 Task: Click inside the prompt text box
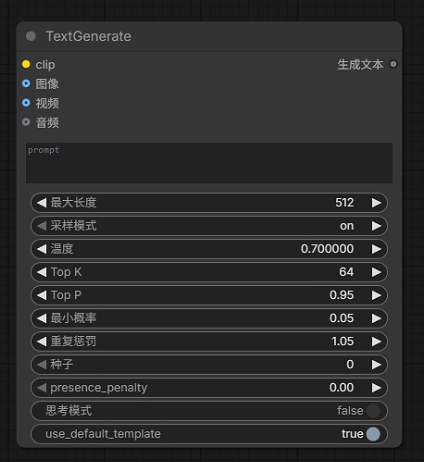[x=209, y=163]
